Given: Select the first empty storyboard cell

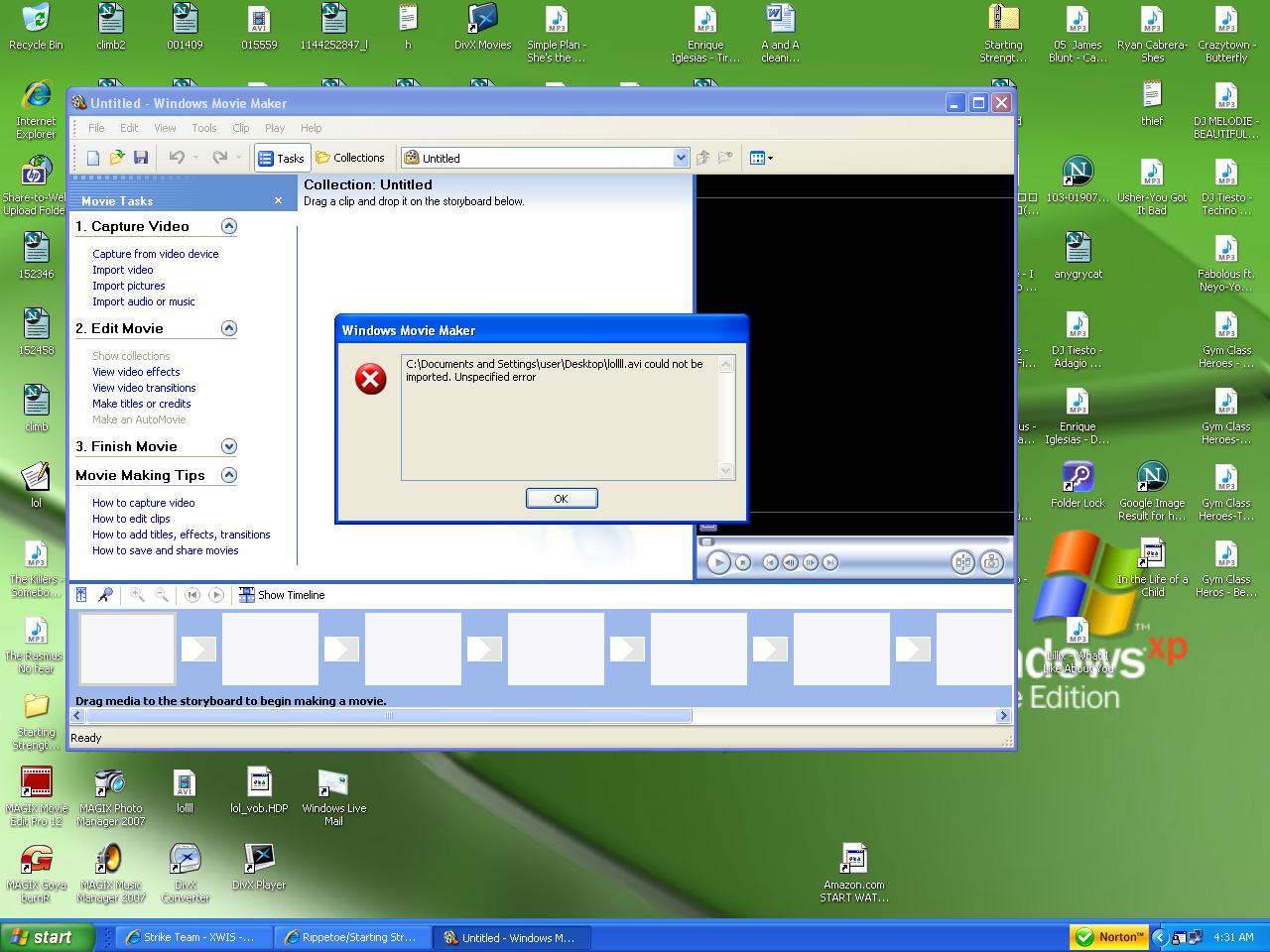Looking at the screenshot, I should 127,650.
